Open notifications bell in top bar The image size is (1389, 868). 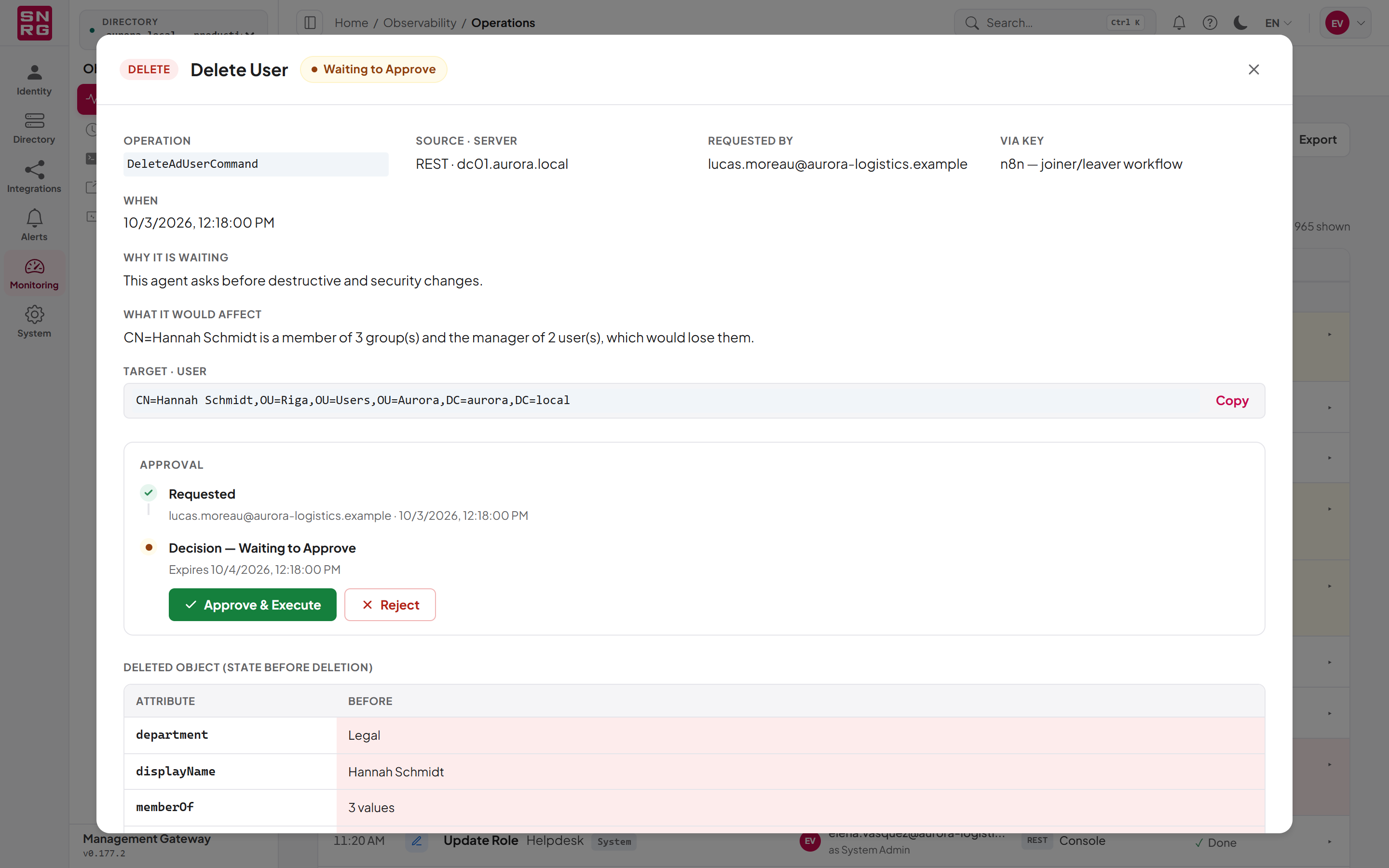pyautogui.click(x=1179, y=23)
